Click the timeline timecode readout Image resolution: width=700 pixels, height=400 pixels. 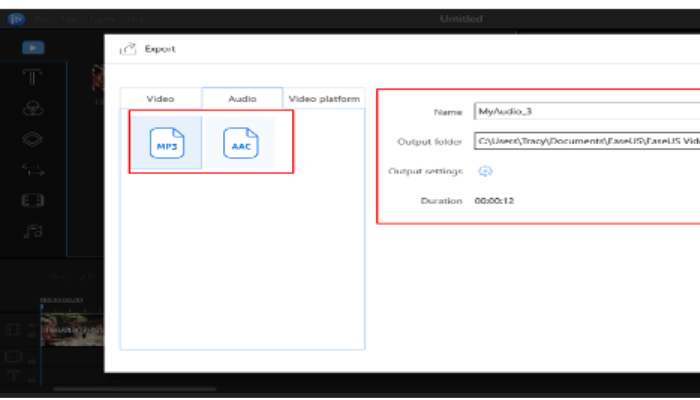tap(61, 300)
